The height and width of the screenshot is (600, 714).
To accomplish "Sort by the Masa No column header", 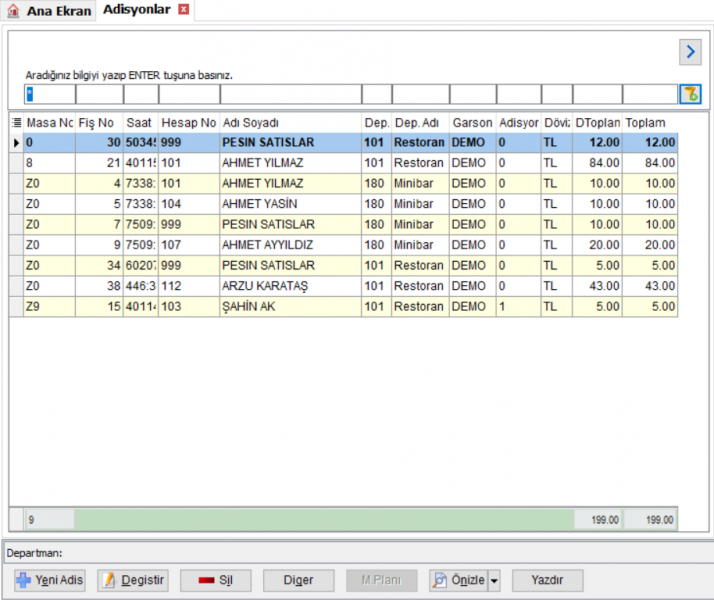I will (x=49, y=122).
